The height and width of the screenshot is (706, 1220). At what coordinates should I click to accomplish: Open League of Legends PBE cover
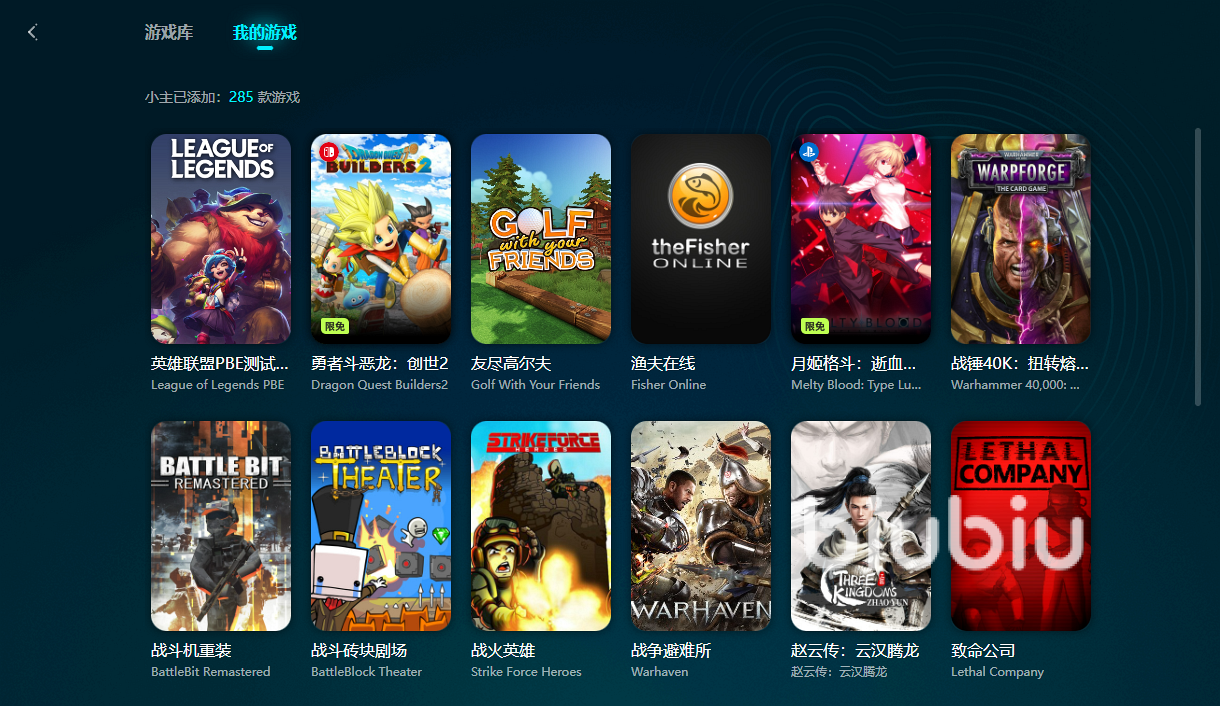click(221, 239)
